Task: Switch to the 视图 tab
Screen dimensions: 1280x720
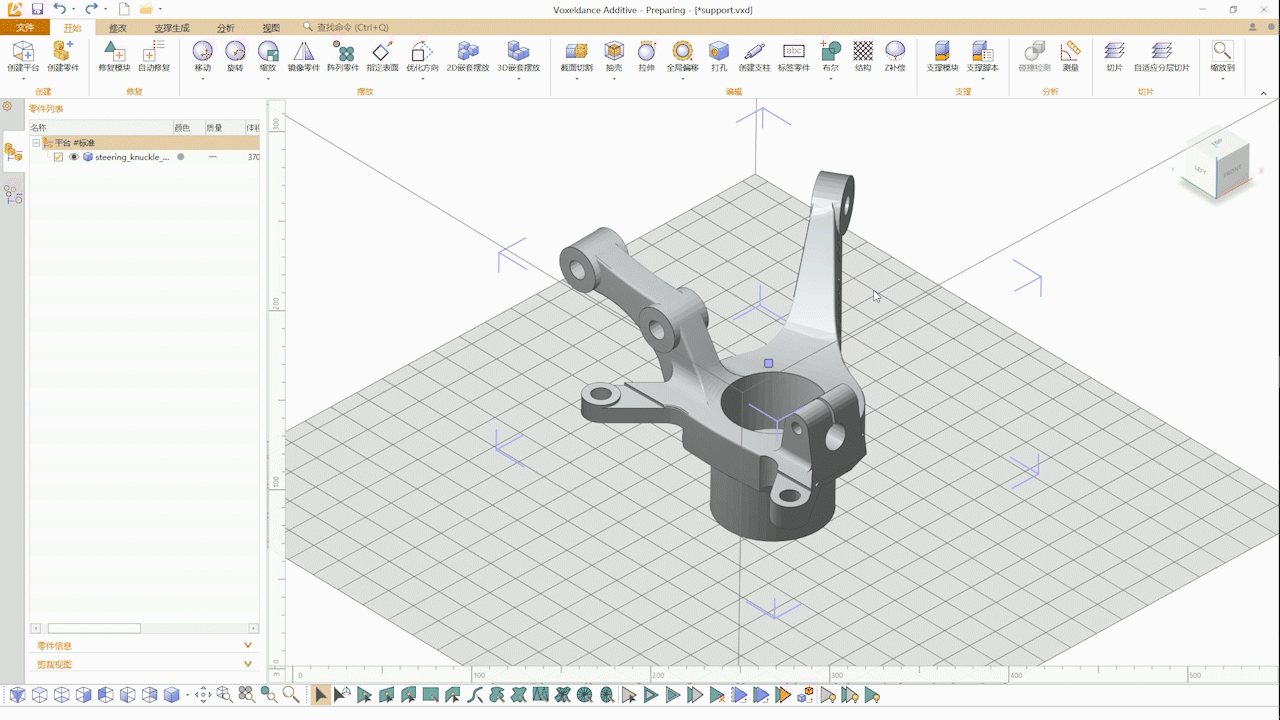Action: pyautogui.click(x=271, y=28)
